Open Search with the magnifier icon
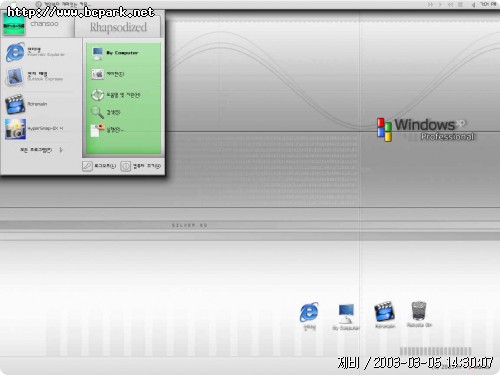500x375 pixels. point(106,112)
